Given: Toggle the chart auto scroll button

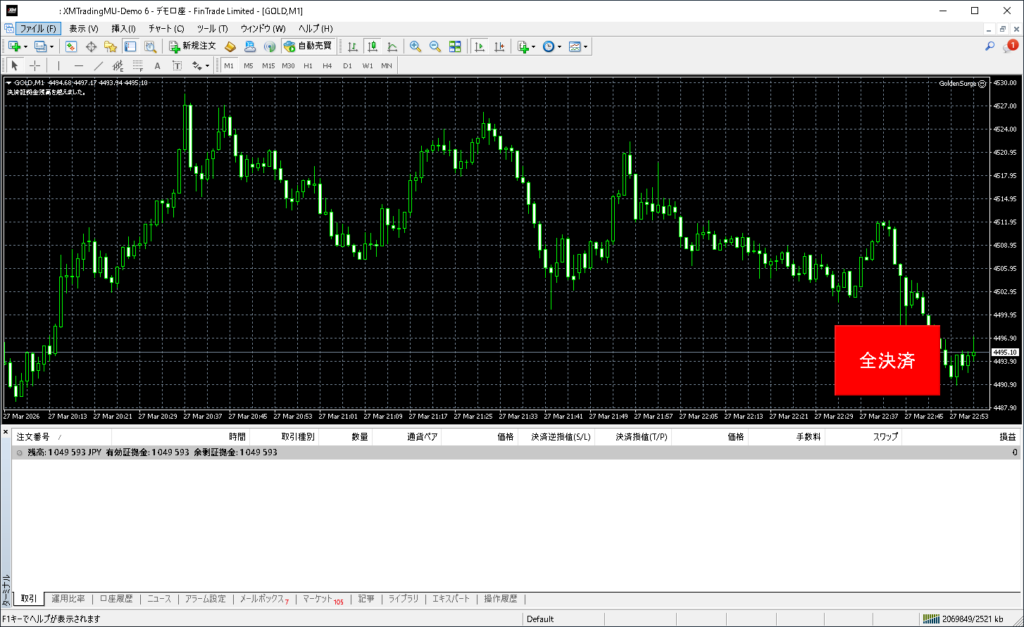Looking at the screenshot, I should [x=480, y=47].
